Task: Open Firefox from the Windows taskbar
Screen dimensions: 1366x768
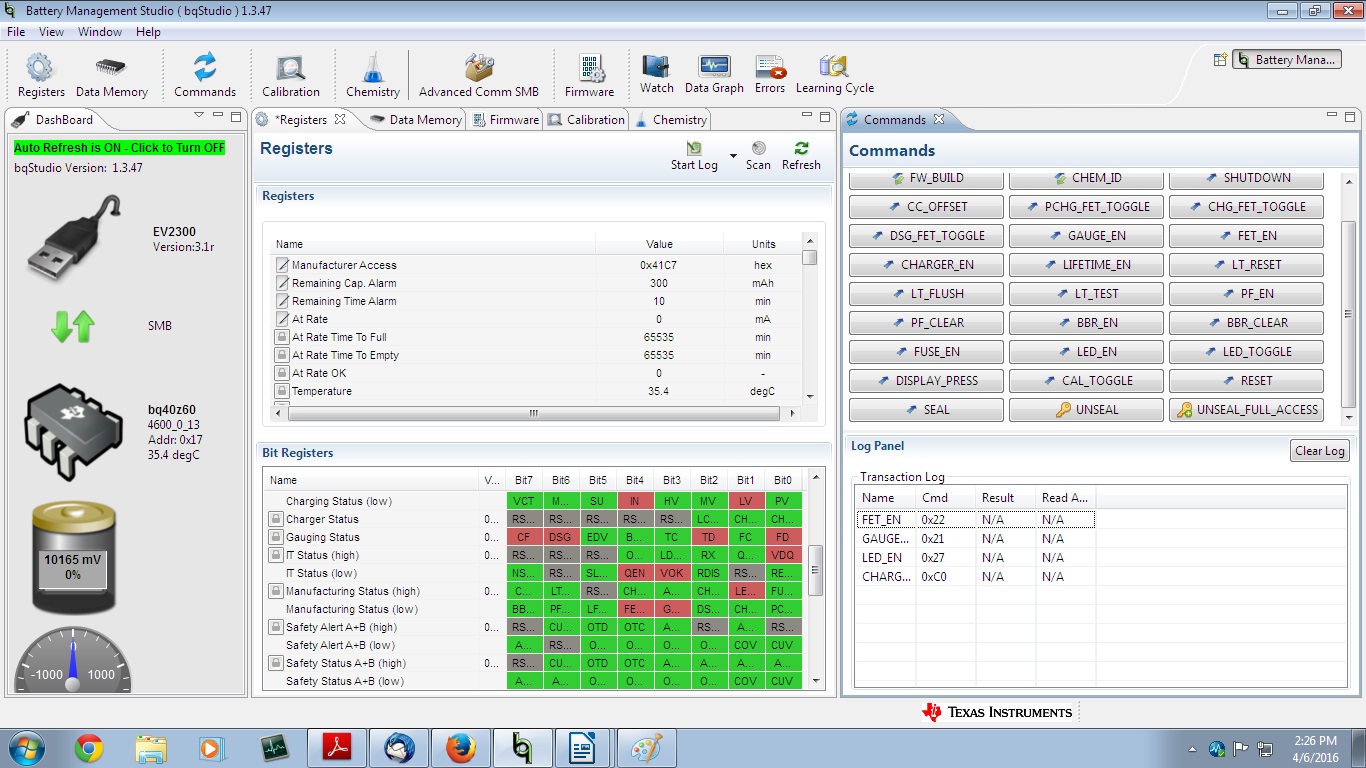Action: (x=460, y=747)
